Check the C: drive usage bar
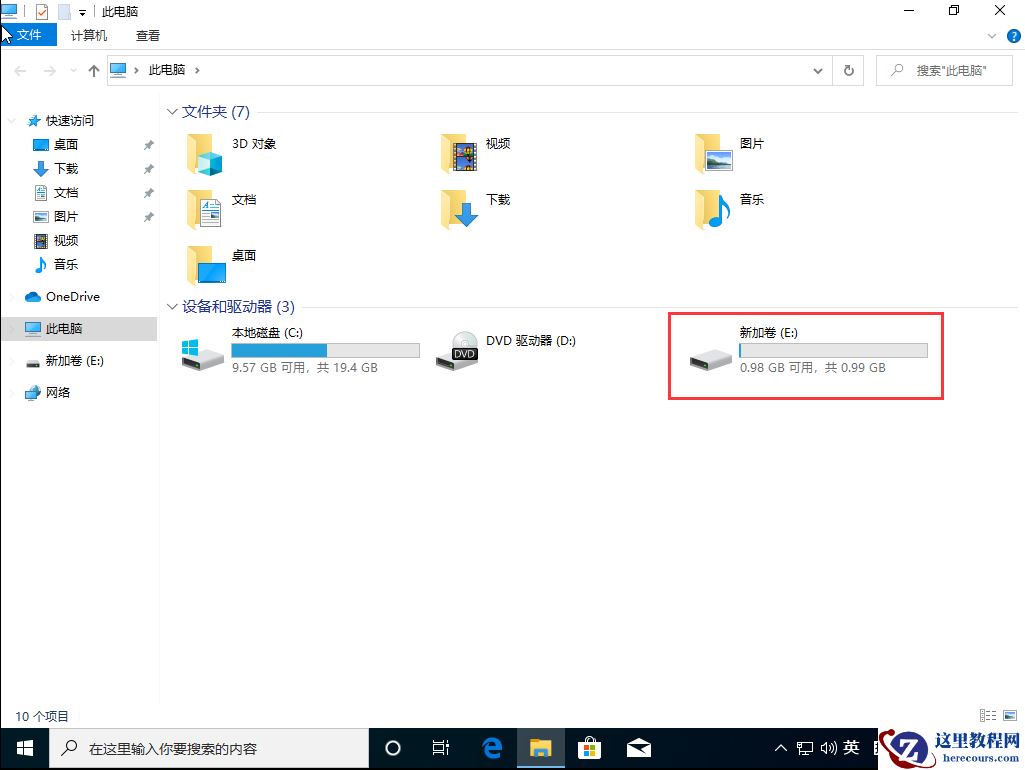 click(x=325, y=349)
